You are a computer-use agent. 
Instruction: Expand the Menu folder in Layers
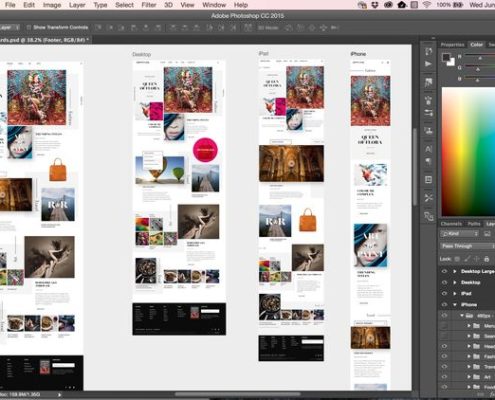(469, 325)
